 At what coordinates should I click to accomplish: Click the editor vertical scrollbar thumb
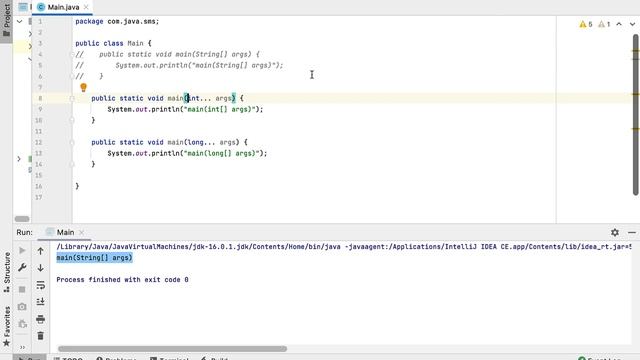click(636, 115)
